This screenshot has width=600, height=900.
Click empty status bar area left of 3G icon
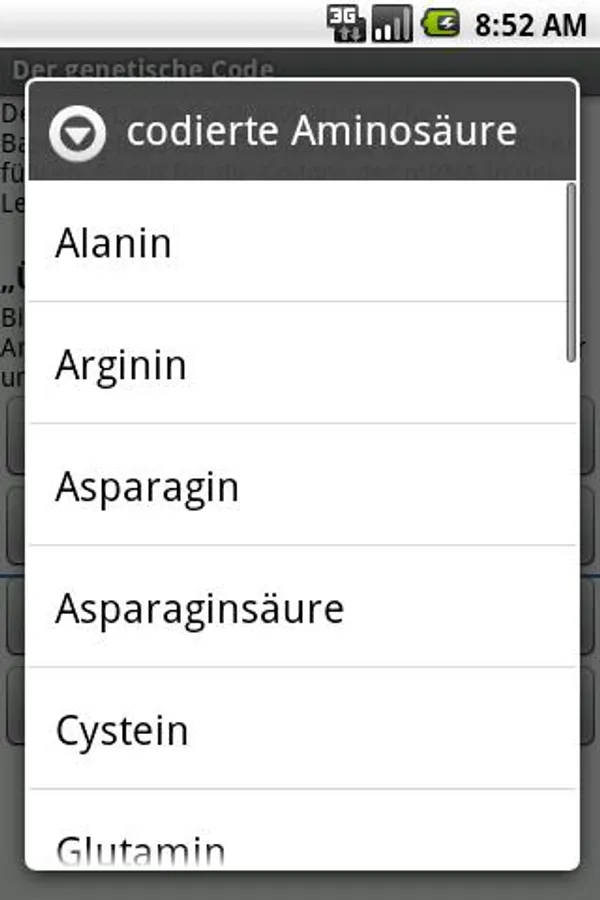click(x=150, y=23)
